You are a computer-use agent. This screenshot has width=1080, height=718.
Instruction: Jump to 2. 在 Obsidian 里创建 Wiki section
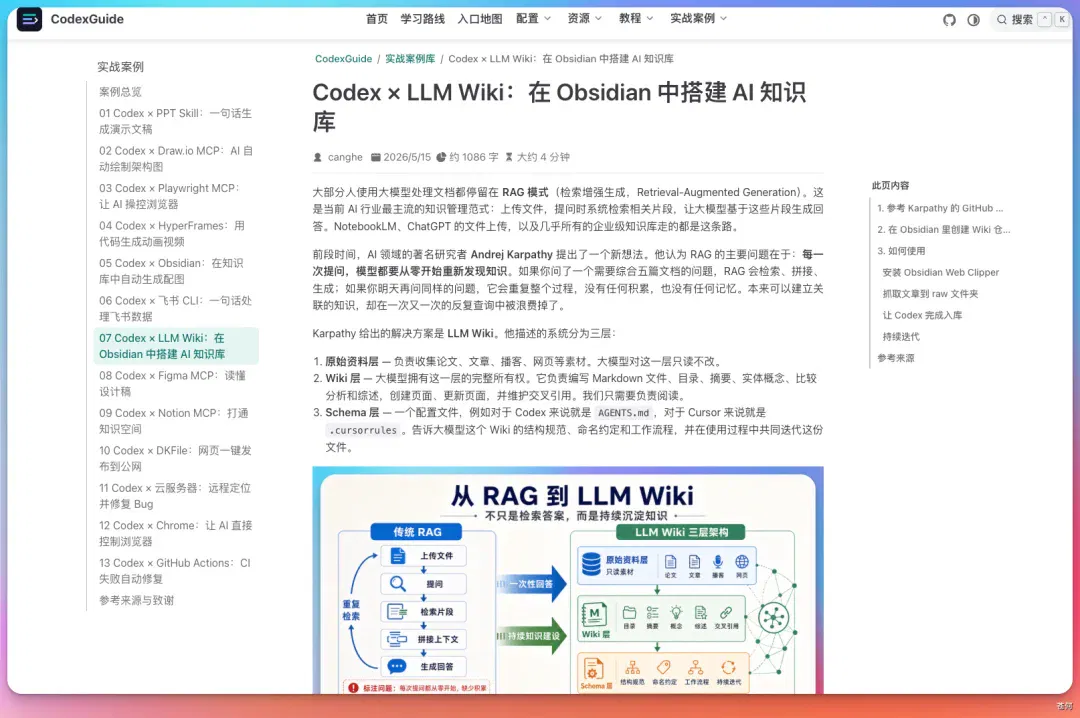pos(944,229)
